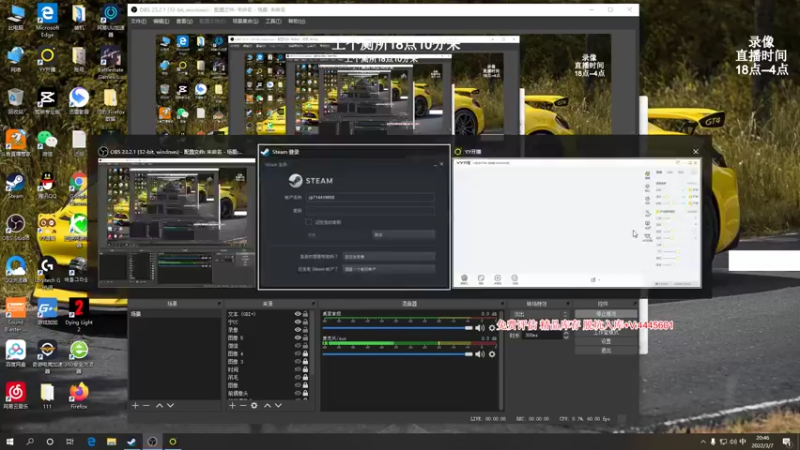Open 网易云音乐 desktop shortcut

tap(15, 396)
